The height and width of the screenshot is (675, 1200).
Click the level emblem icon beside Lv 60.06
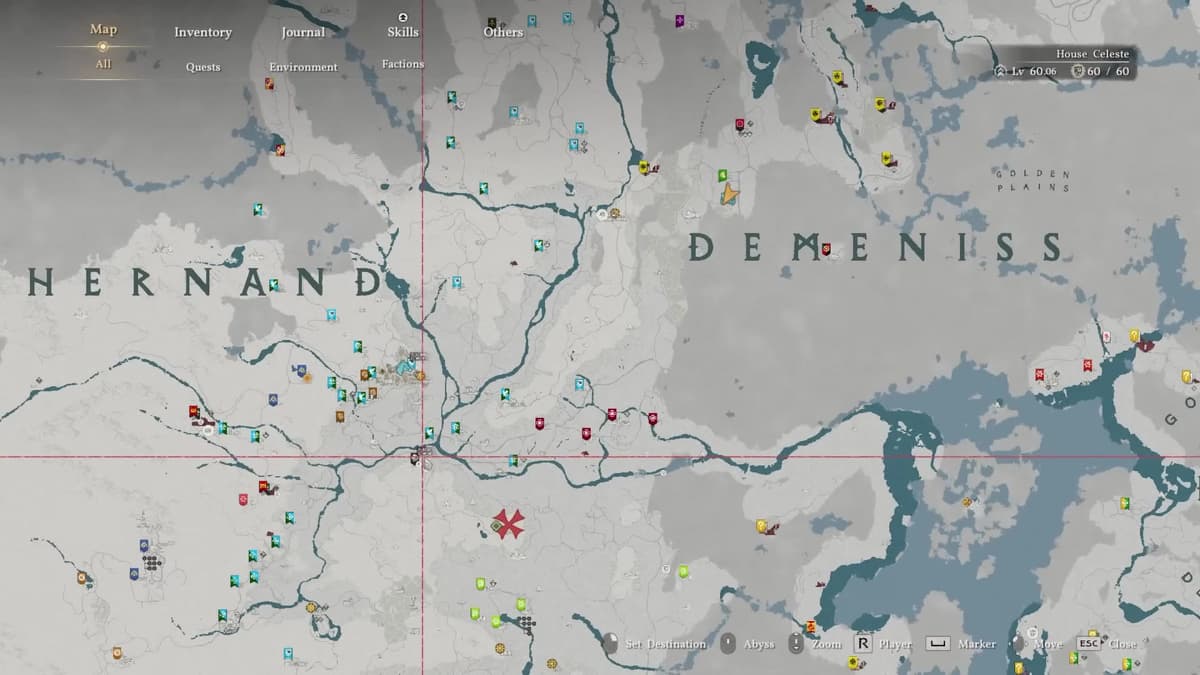1000,71
